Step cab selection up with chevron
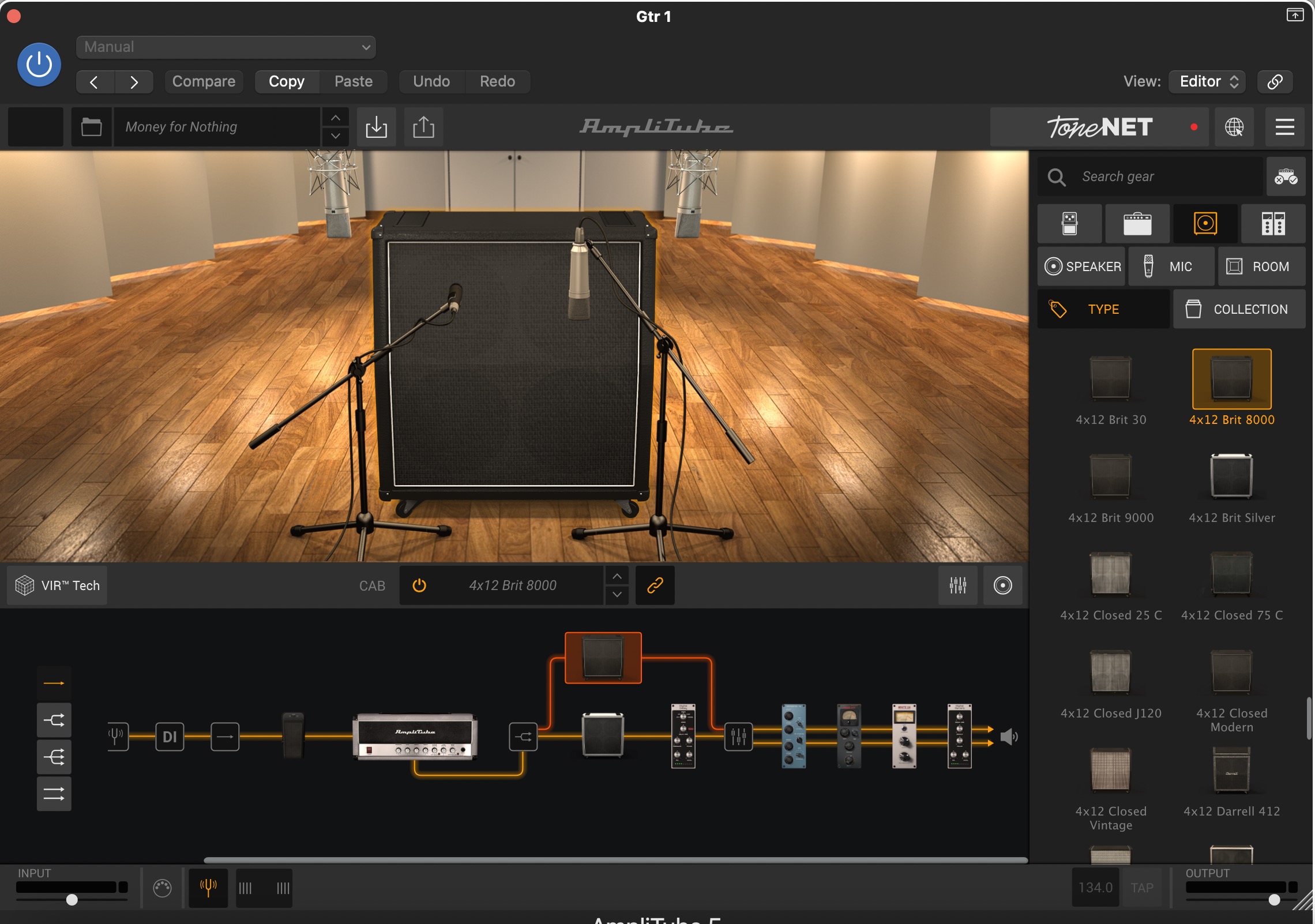1315x924 pixels. pyautogui.click(x=617, y=576)
